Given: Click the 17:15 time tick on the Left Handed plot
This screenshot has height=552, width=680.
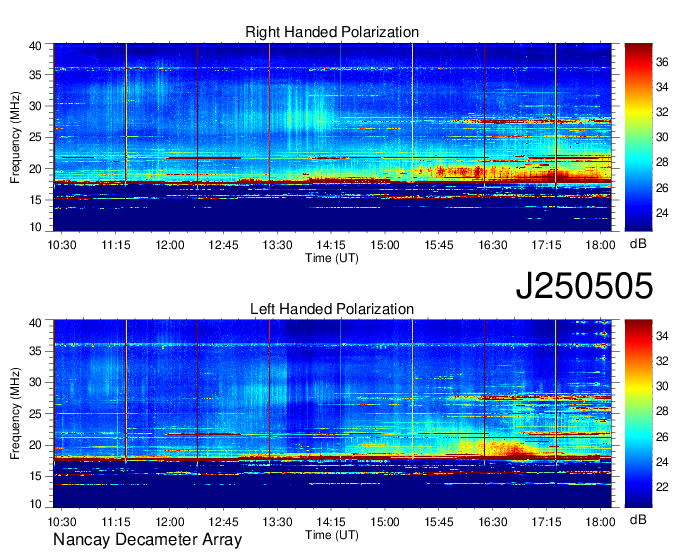Looking at the screenshot, I should tap(546, 522).
